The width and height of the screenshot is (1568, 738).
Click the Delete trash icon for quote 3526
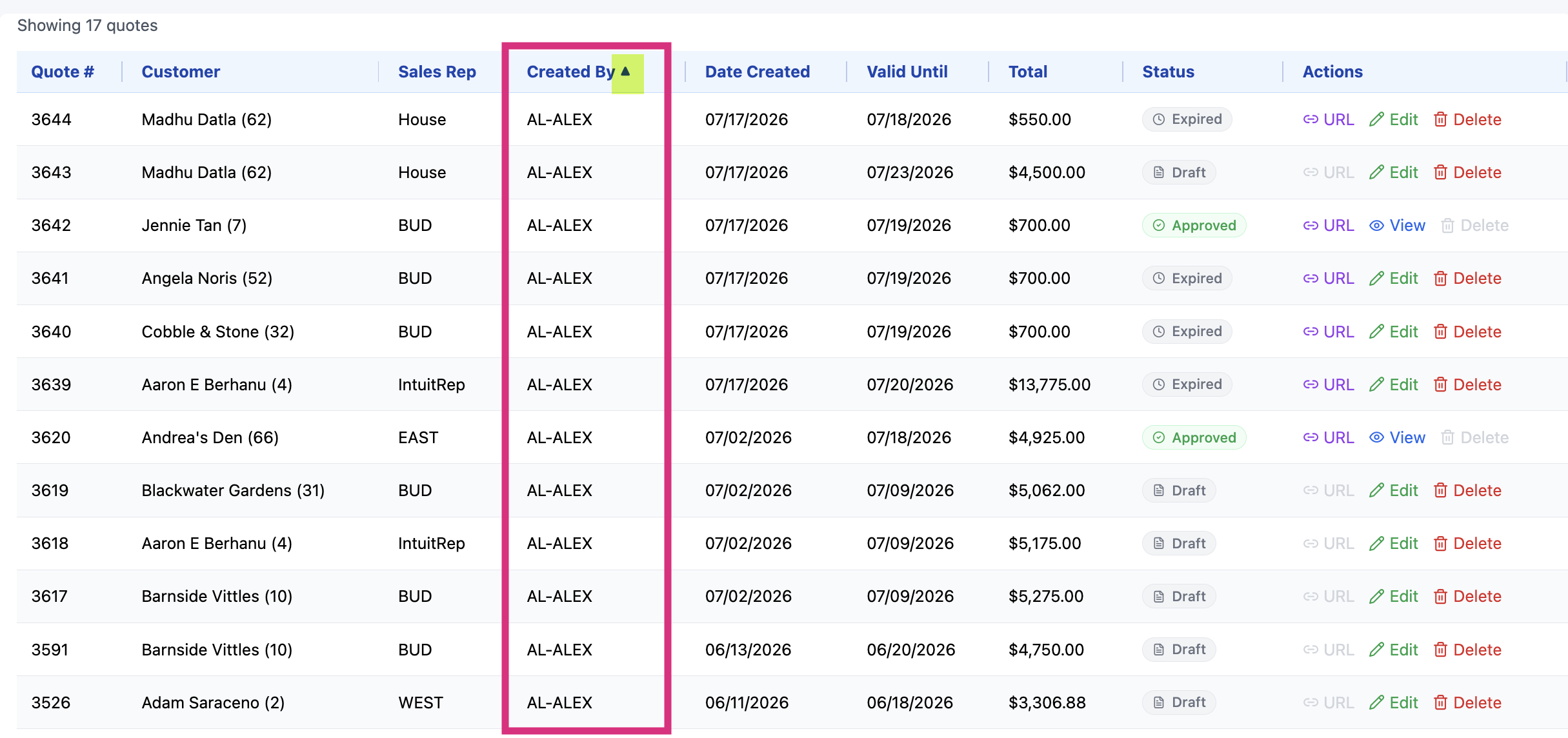coord(1440,703)
